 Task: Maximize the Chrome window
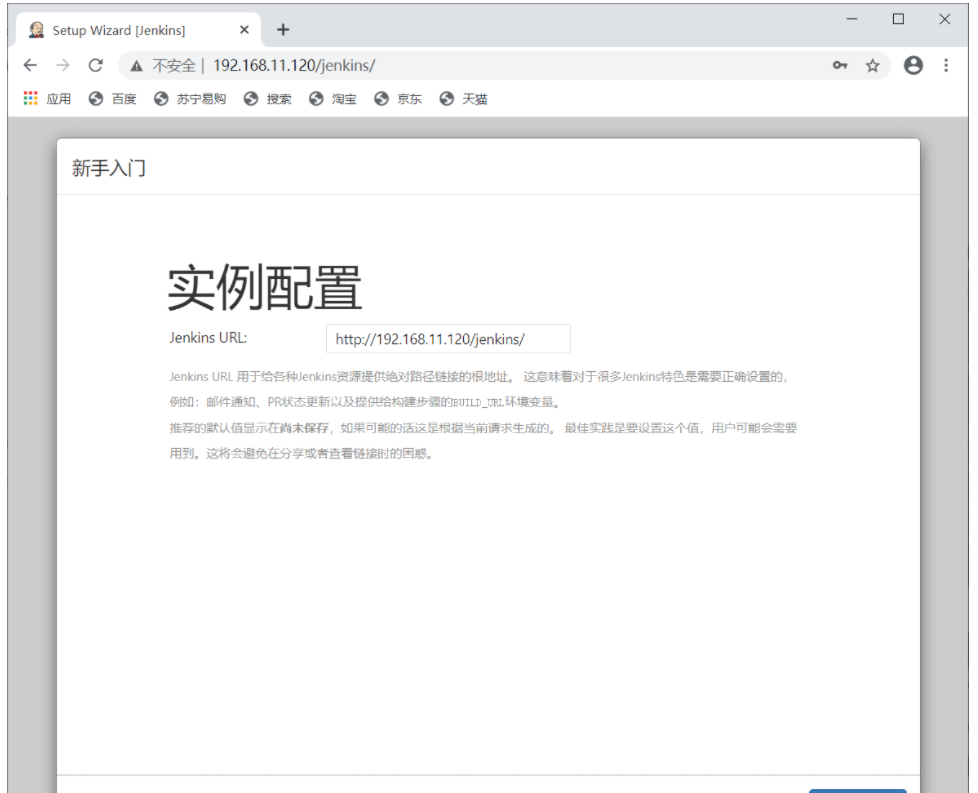click(x=898, y=19)
